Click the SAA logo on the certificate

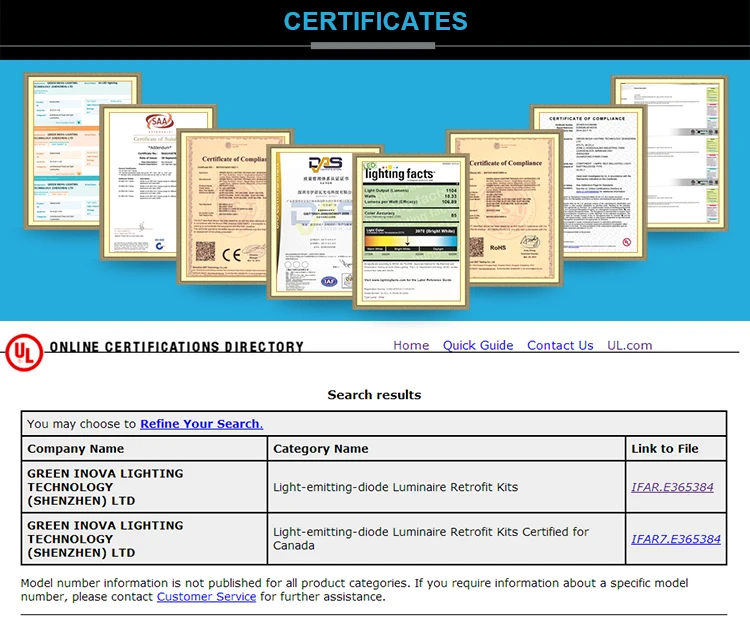pos(160,122)
